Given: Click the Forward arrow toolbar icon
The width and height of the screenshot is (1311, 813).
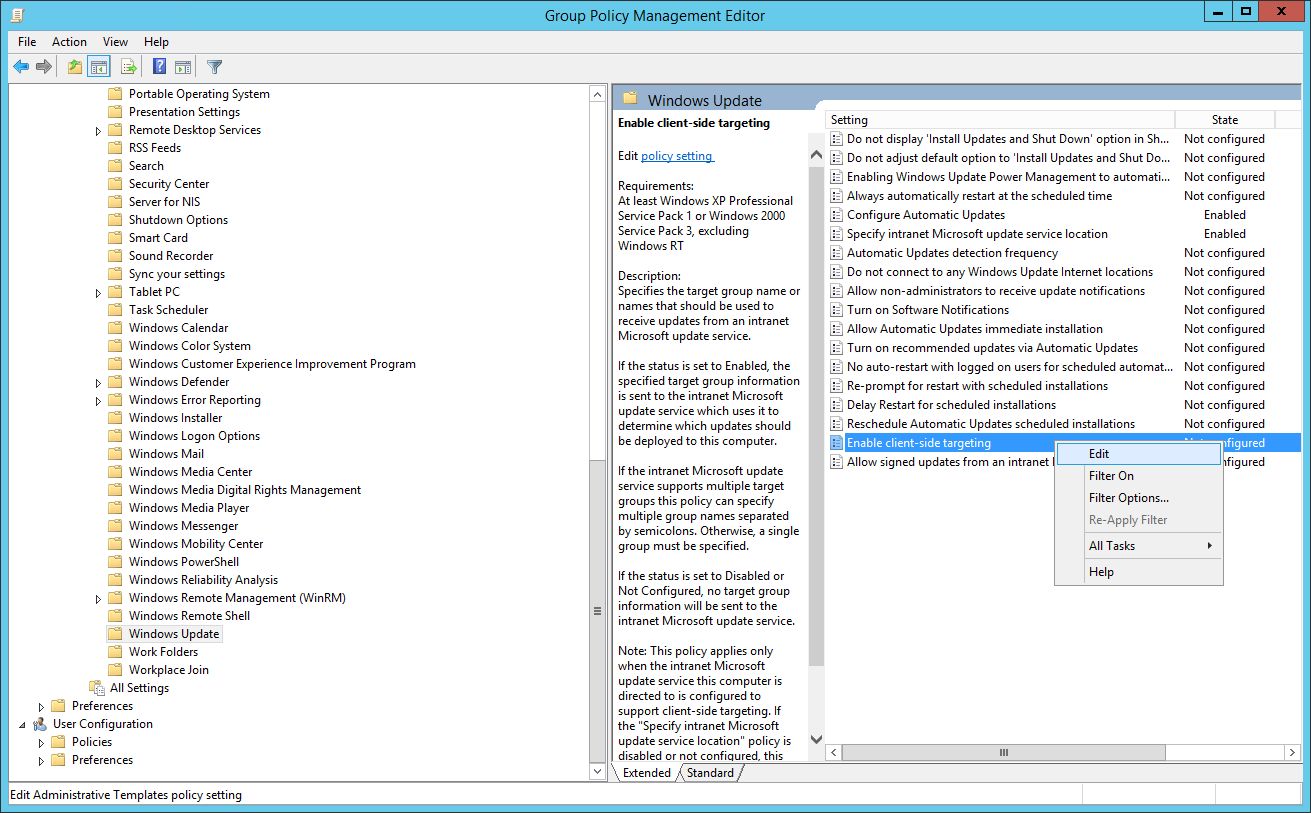Looking at the screenshot, I should click(x=43, y=67).
